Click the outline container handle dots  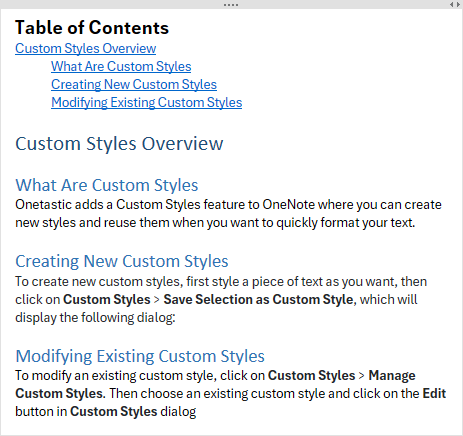231,5
